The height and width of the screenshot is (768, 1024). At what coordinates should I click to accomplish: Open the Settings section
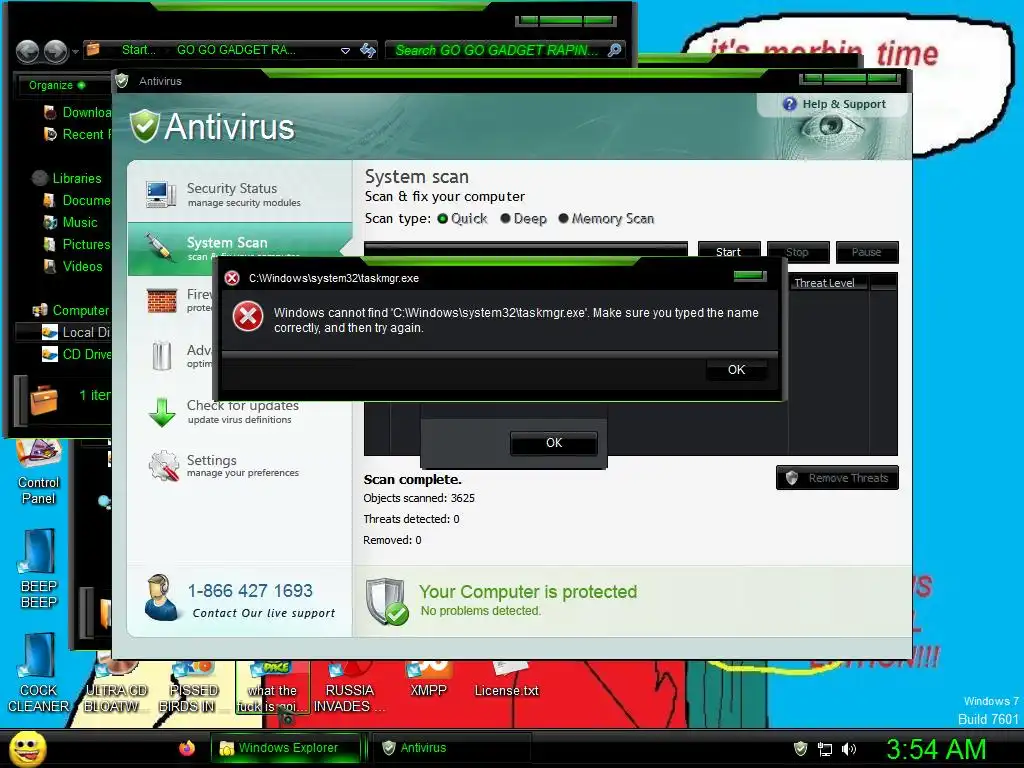pyautogui.click(x=242, y=465)
